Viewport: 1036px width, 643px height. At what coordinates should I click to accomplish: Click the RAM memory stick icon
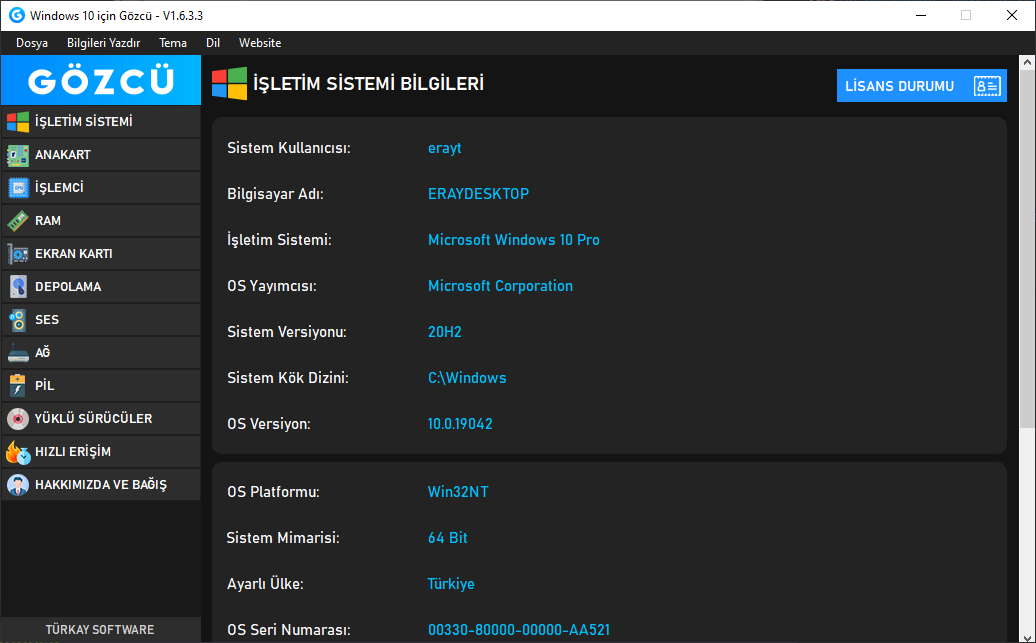pyautogui.click(x=18, y=221)
